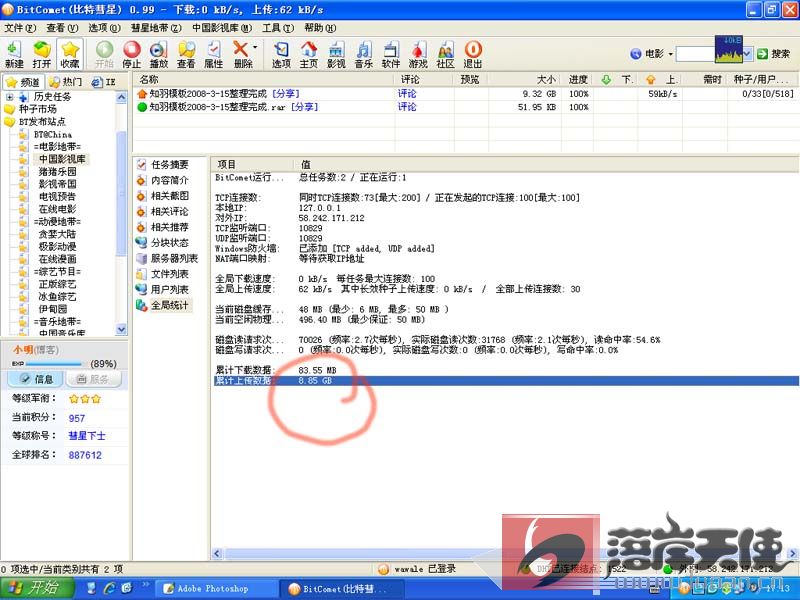This screenshot has width=800, height=600.
Task: Click the 游戏 games toolbar icon
Action: (x=418, y=54)
